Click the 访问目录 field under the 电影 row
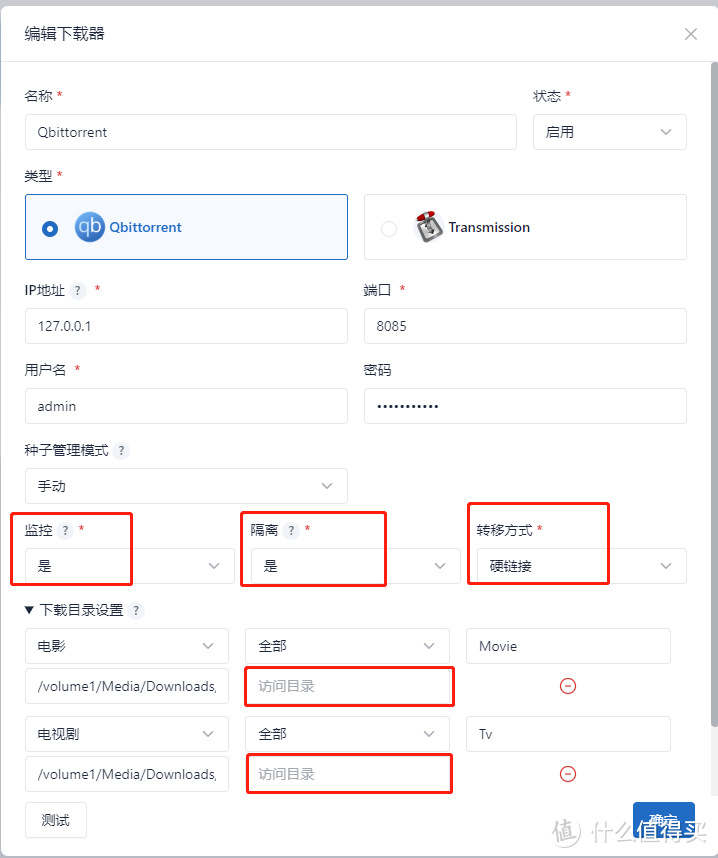The height and width of the screenshot is (858, 718). coord(348,686)
